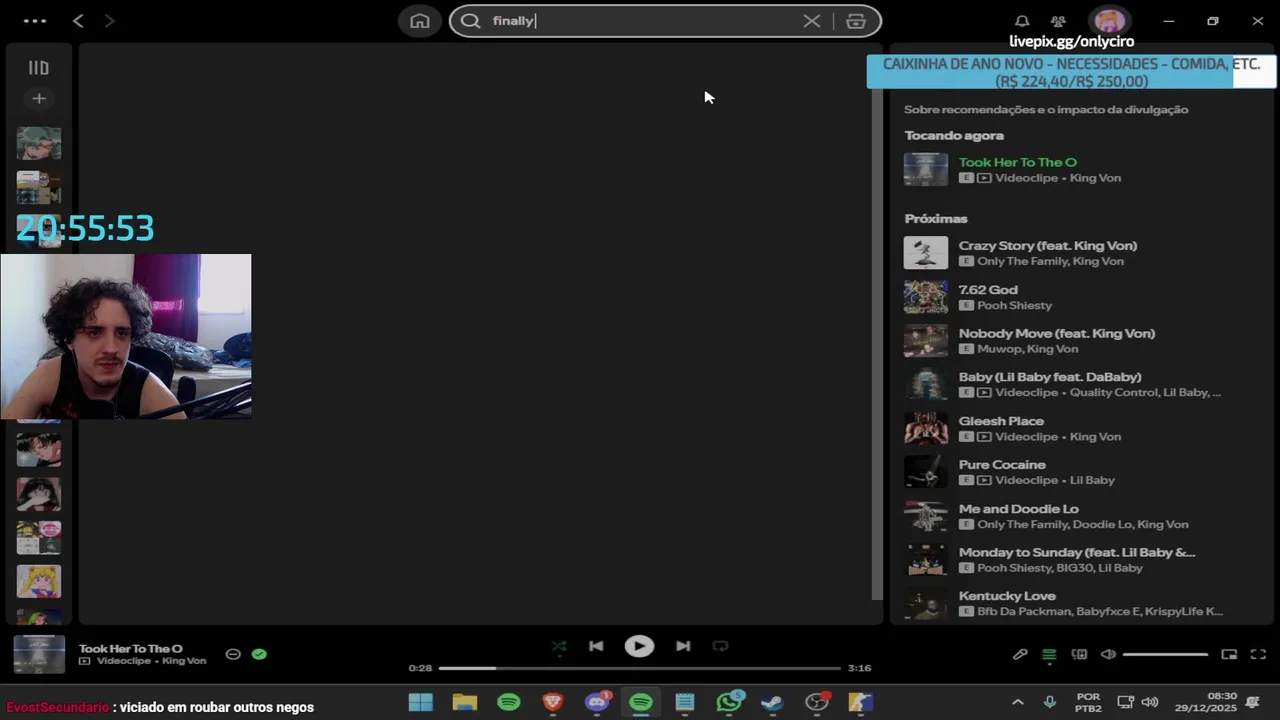Open the Sailor Moon playlist thumbnail
Screen dimensions: 1280x720
39,581
